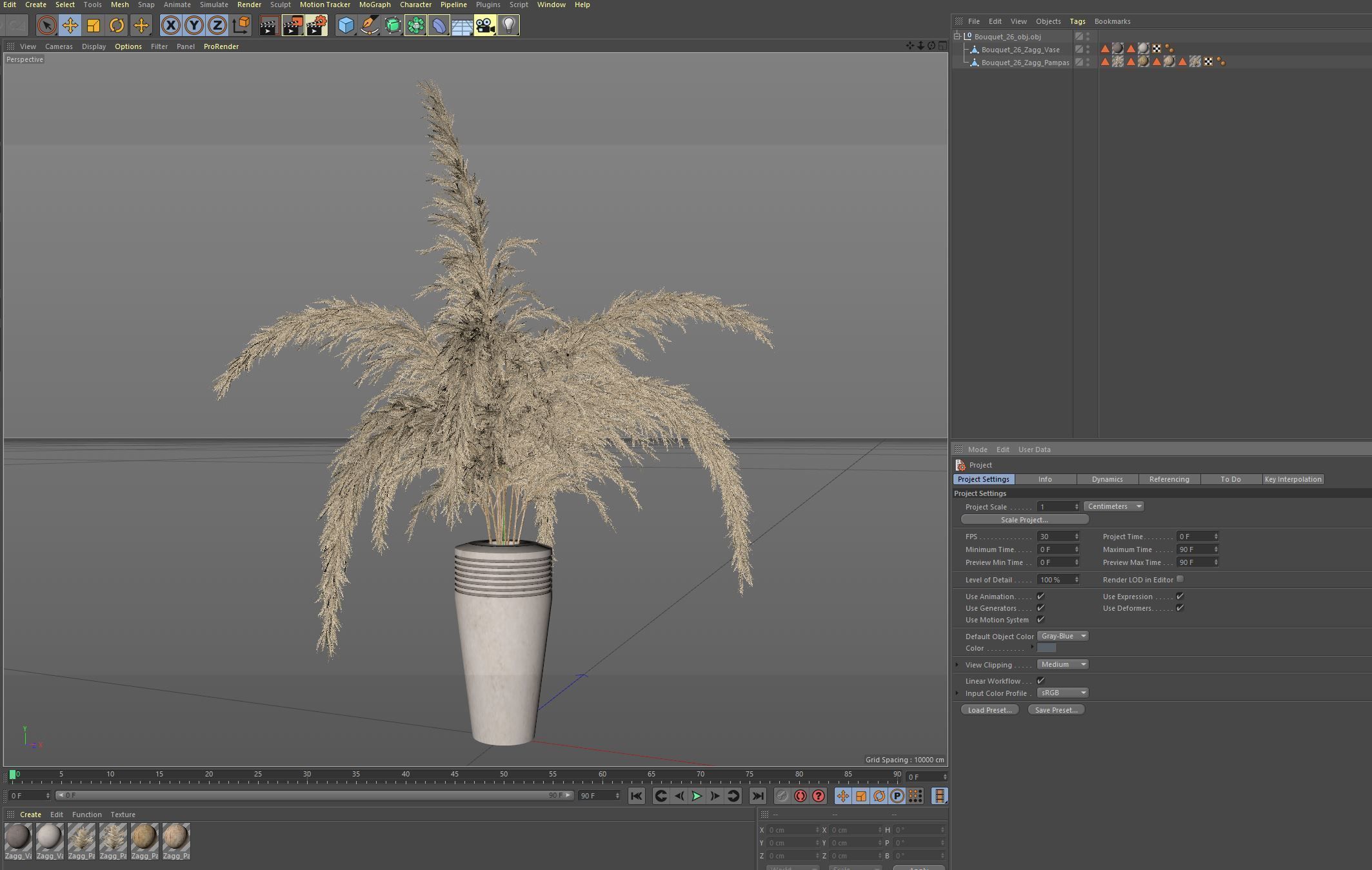
Task: Enable Render LOD in Editor
Action: click(x=1180, y=579)
